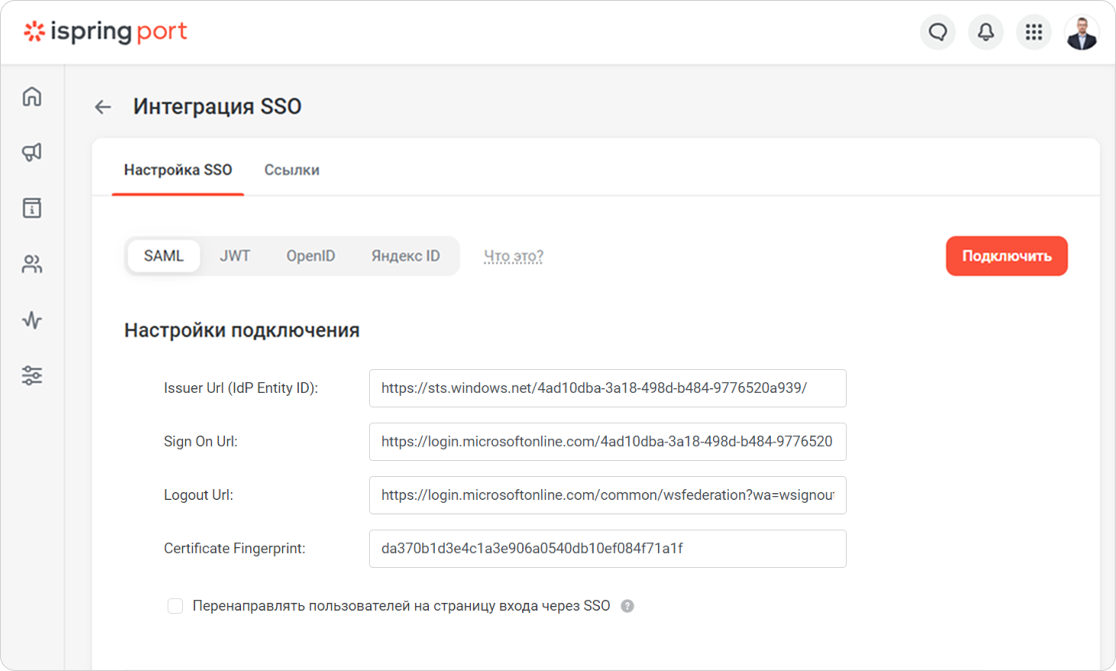Open the Что это? help link
1116x671 pixels.
tap(514, 256)
